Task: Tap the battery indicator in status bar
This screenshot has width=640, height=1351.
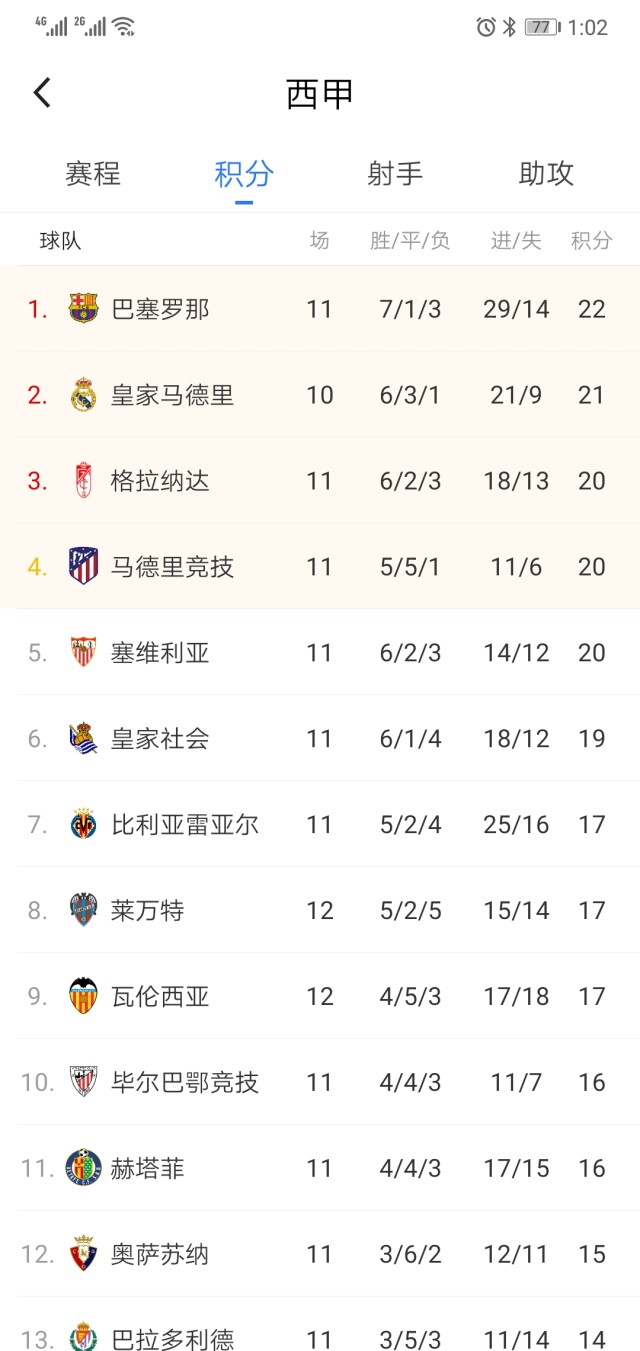Action: click(x=541, y=27)
